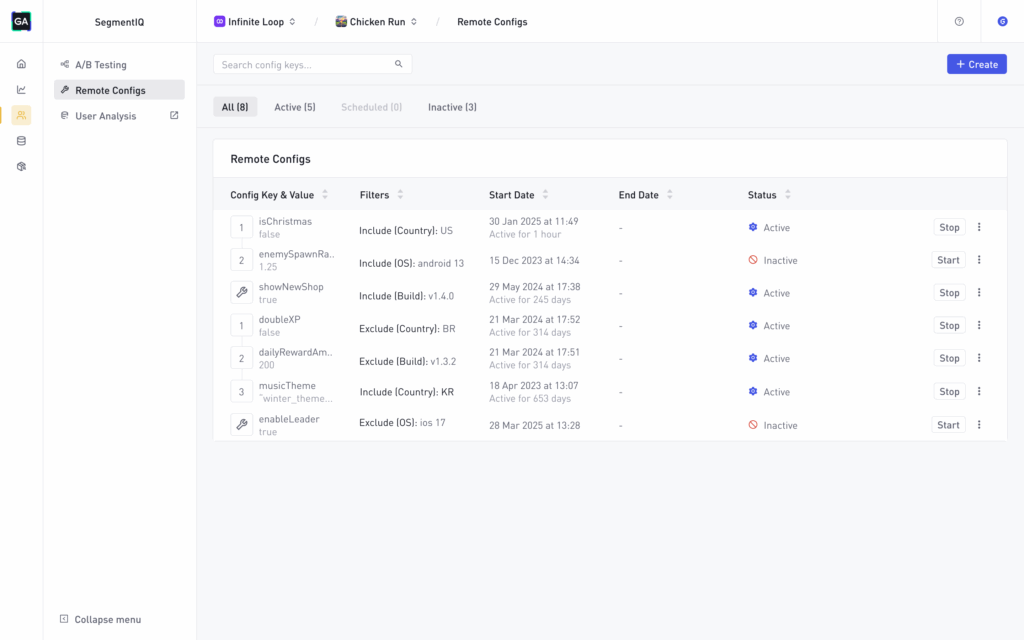Sort table by Status column
Image resolution: width=1024 pixels, height=640 pixels.
tap(771, 195)
